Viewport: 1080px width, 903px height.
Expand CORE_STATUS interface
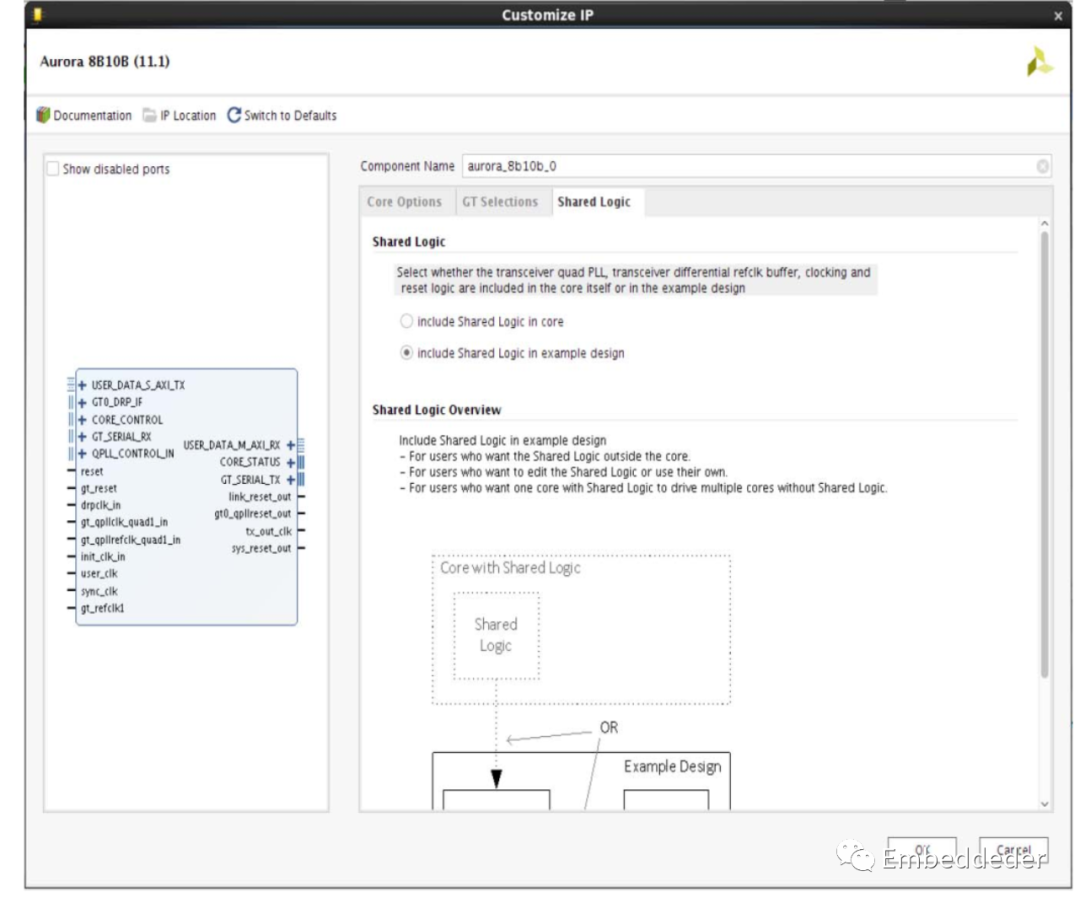point(291,462)
